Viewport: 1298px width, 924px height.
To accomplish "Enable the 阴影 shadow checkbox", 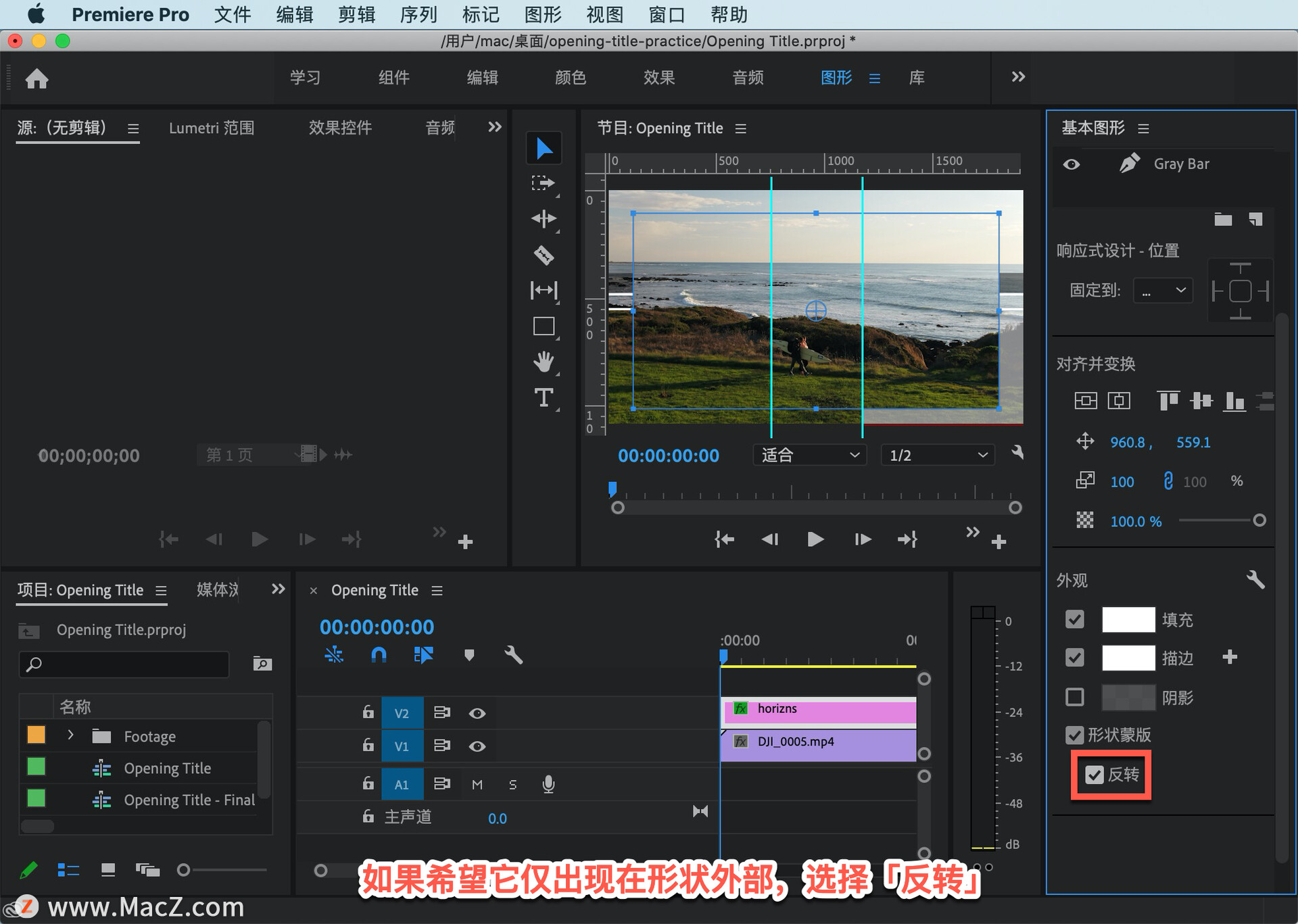I will (x=1074, y=697).
